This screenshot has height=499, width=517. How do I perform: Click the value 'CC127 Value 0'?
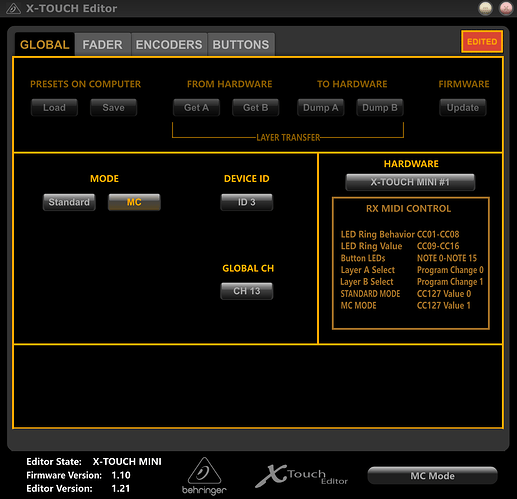[x=444, y=294]
